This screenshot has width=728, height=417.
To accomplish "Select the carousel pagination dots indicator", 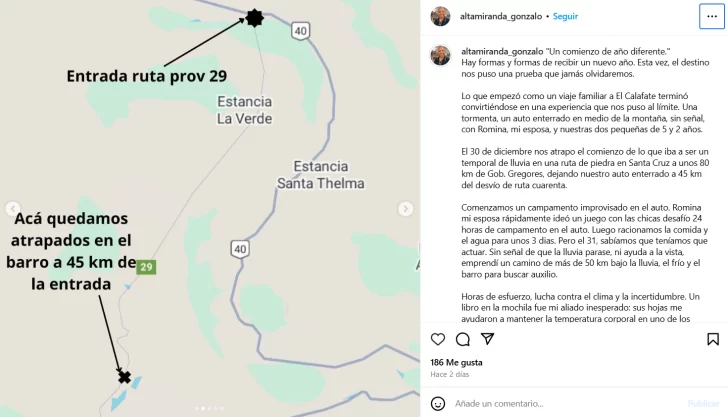I will coord(210,409).
